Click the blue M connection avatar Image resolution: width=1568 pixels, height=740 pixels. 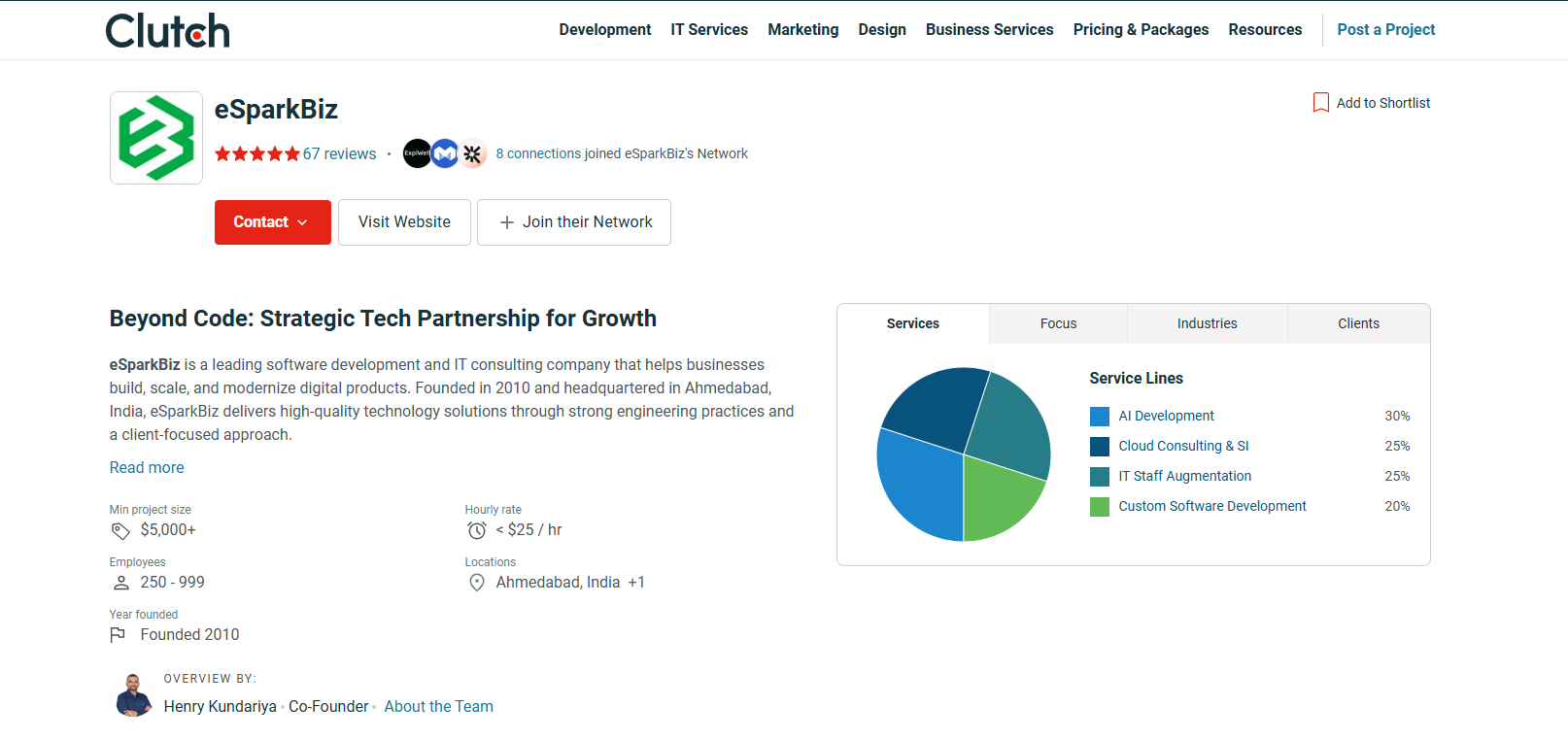[445, 153]
